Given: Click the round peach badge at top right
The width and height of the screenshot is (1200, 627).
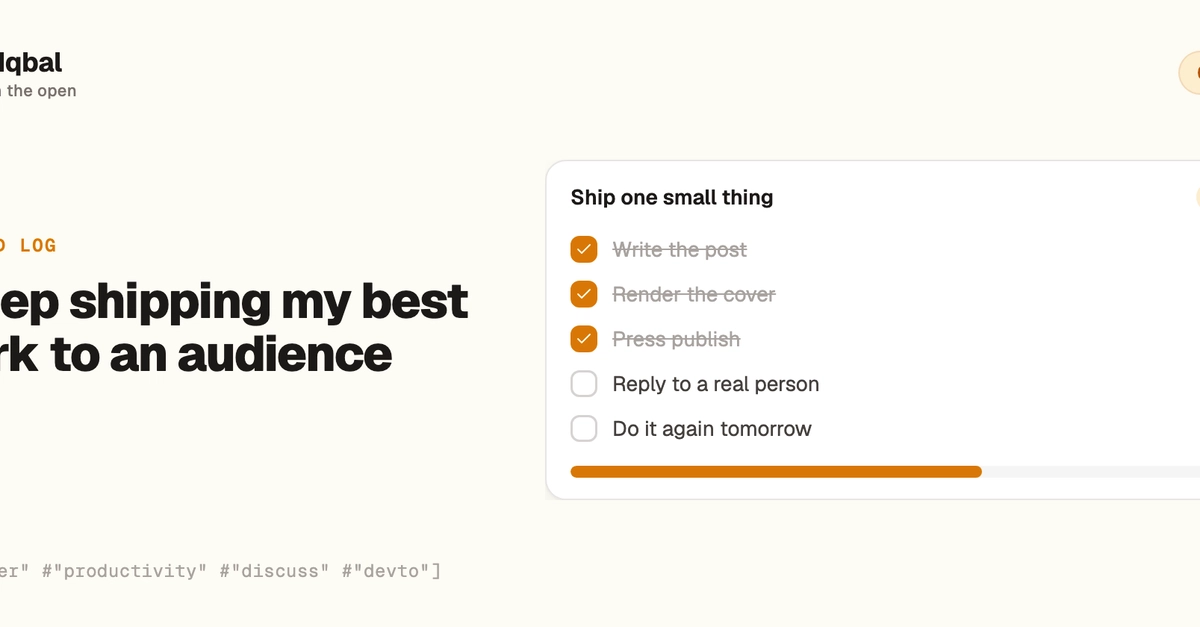Looking at the screenshot, I should [x=1190, y=75].
